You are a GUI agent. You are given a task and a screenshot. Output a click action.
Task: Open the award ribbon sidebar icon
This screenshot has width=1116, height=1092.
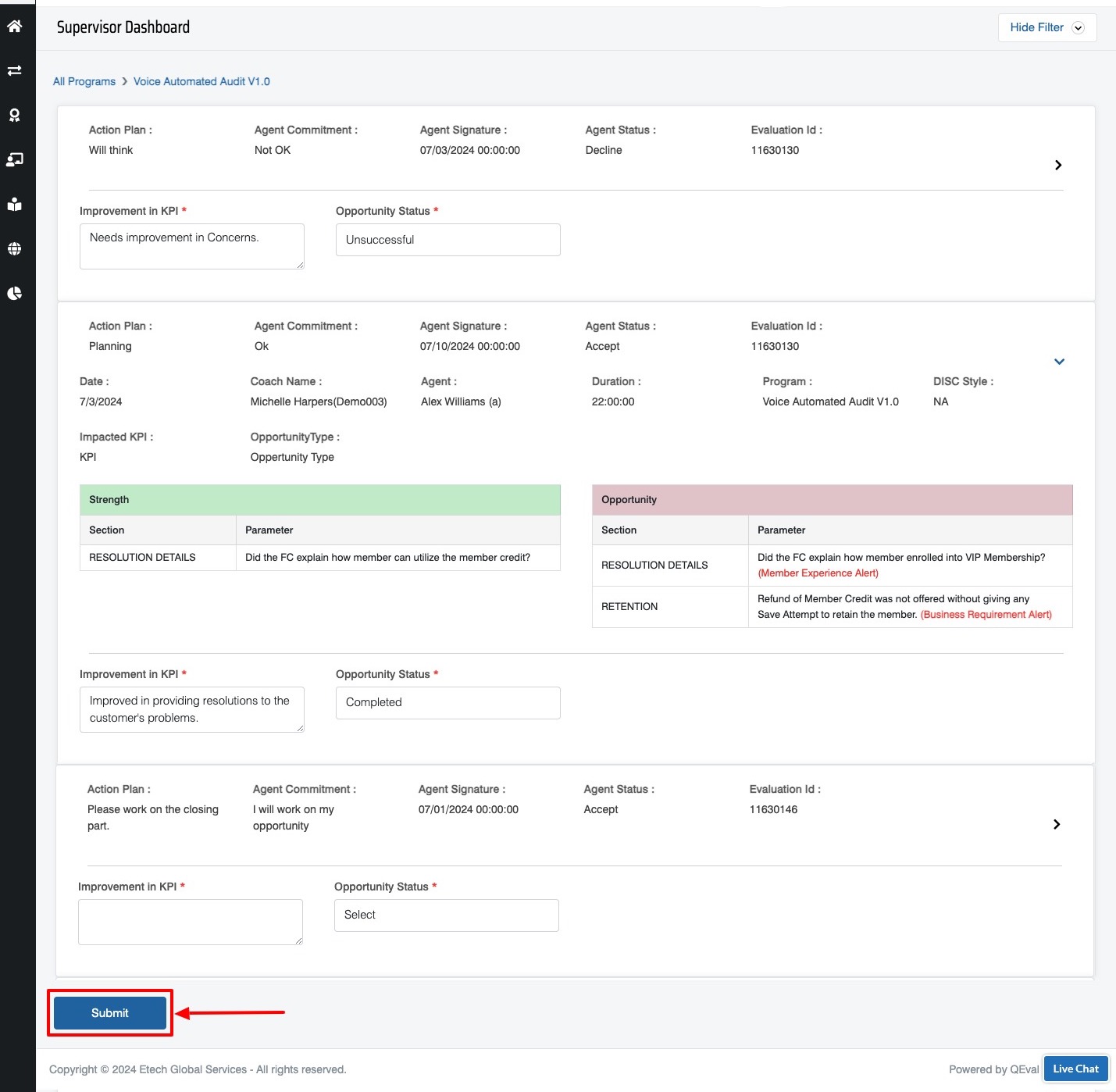pyautogui.click(x=14, y=116)
